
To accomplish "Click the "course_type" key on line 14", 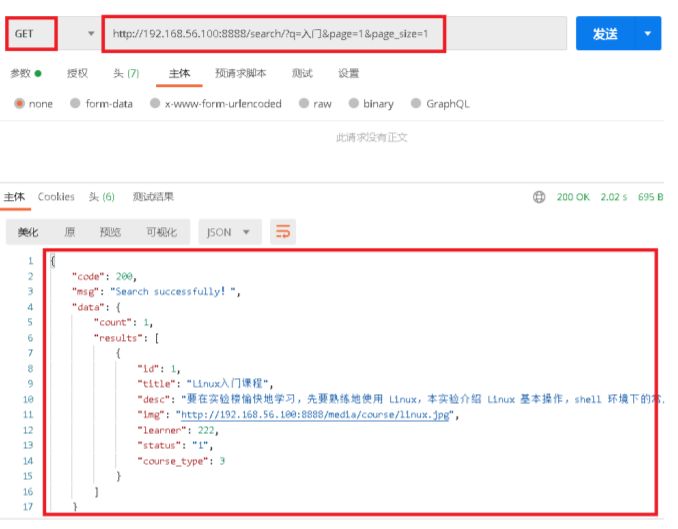I will 173,461.
